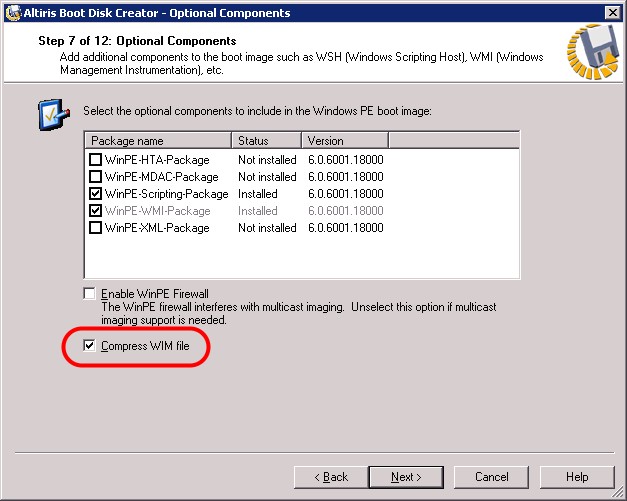Sort by Package name column header
Viewport: 627px width, 501px height.
158,141
